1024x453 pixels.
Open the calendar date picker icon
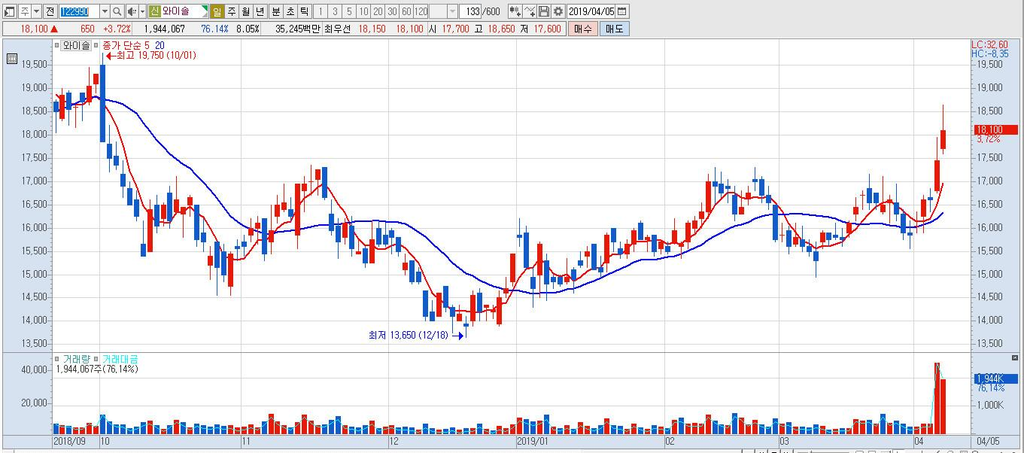point(622,12)
